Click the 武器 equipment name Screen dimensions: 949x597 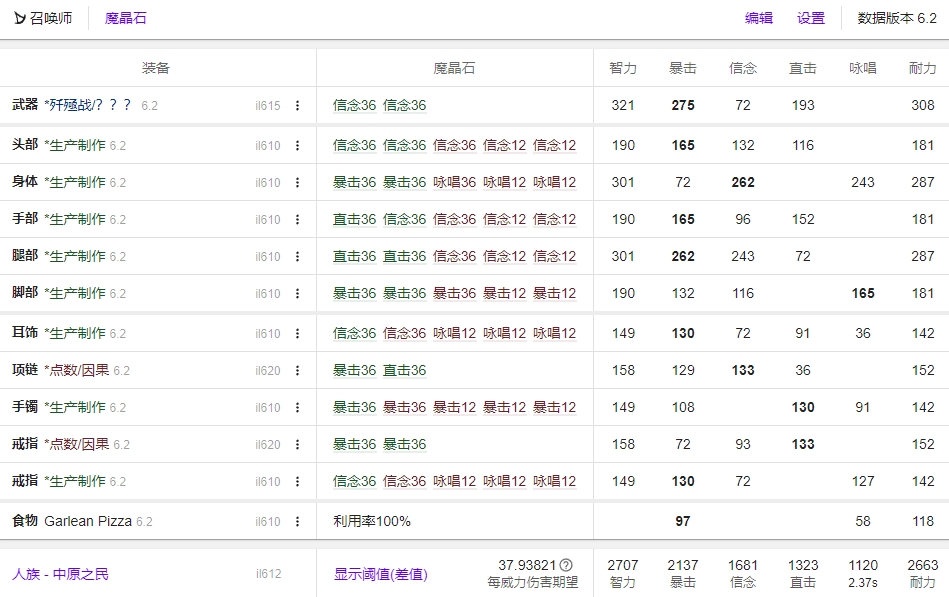point(88,105)
